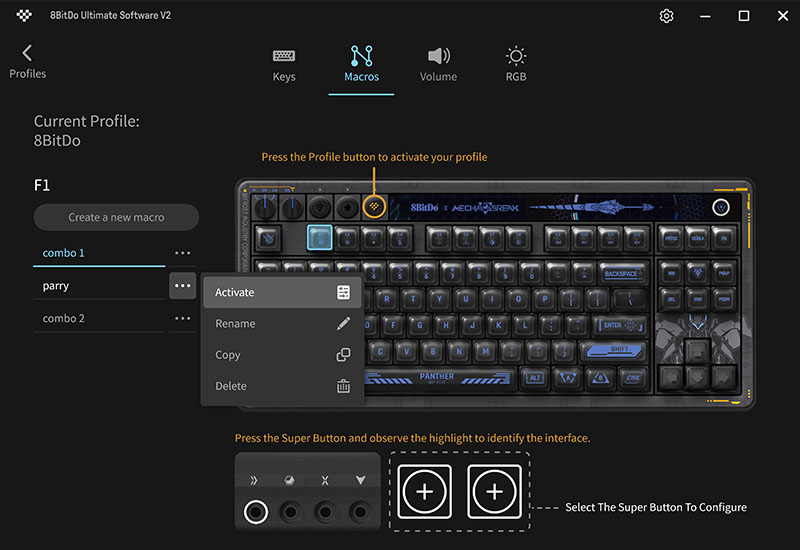Click the Delete trash icon in menu
This screenshot has width=800, height=550.
pos(343,386)
